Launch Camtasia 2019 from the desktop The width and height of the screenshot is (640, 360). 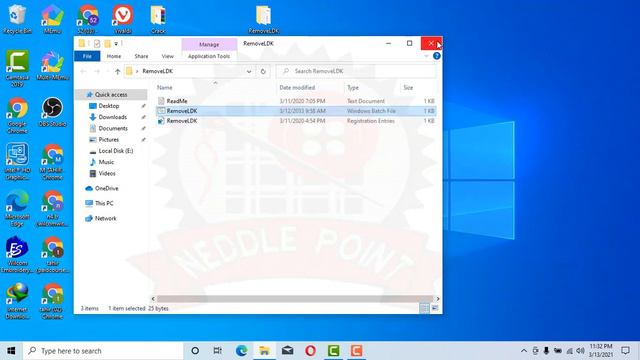pos(17,69)
